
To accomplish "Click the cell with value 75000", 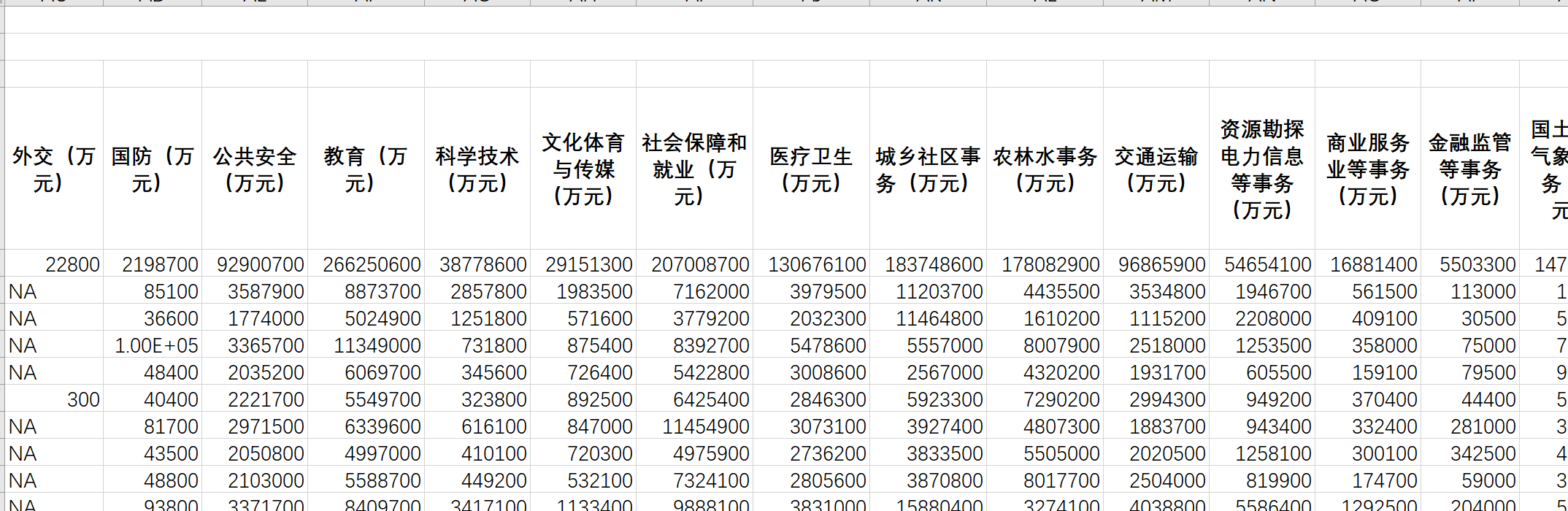I will (x=1470, y=345).
